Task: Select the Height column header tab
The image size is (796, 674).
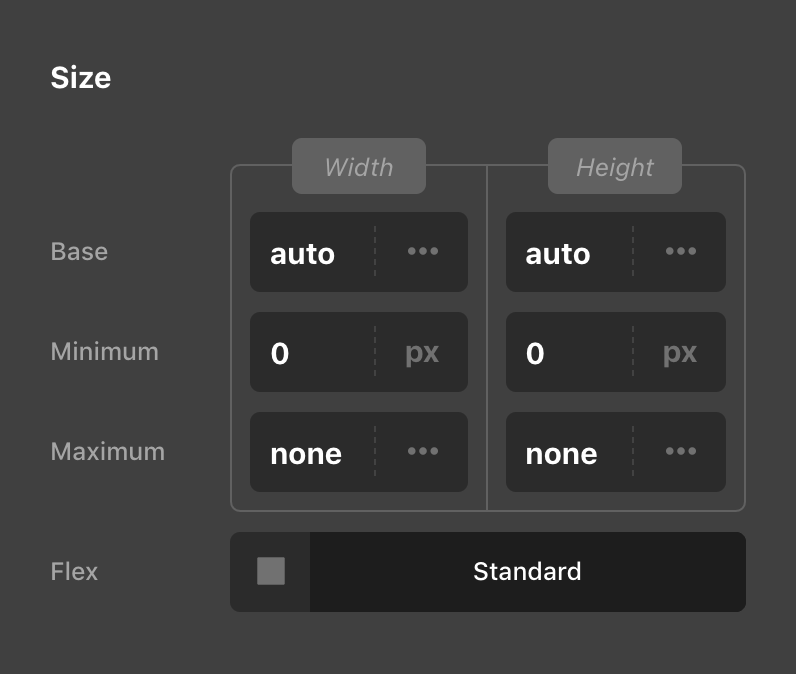Action: [615, 167]
